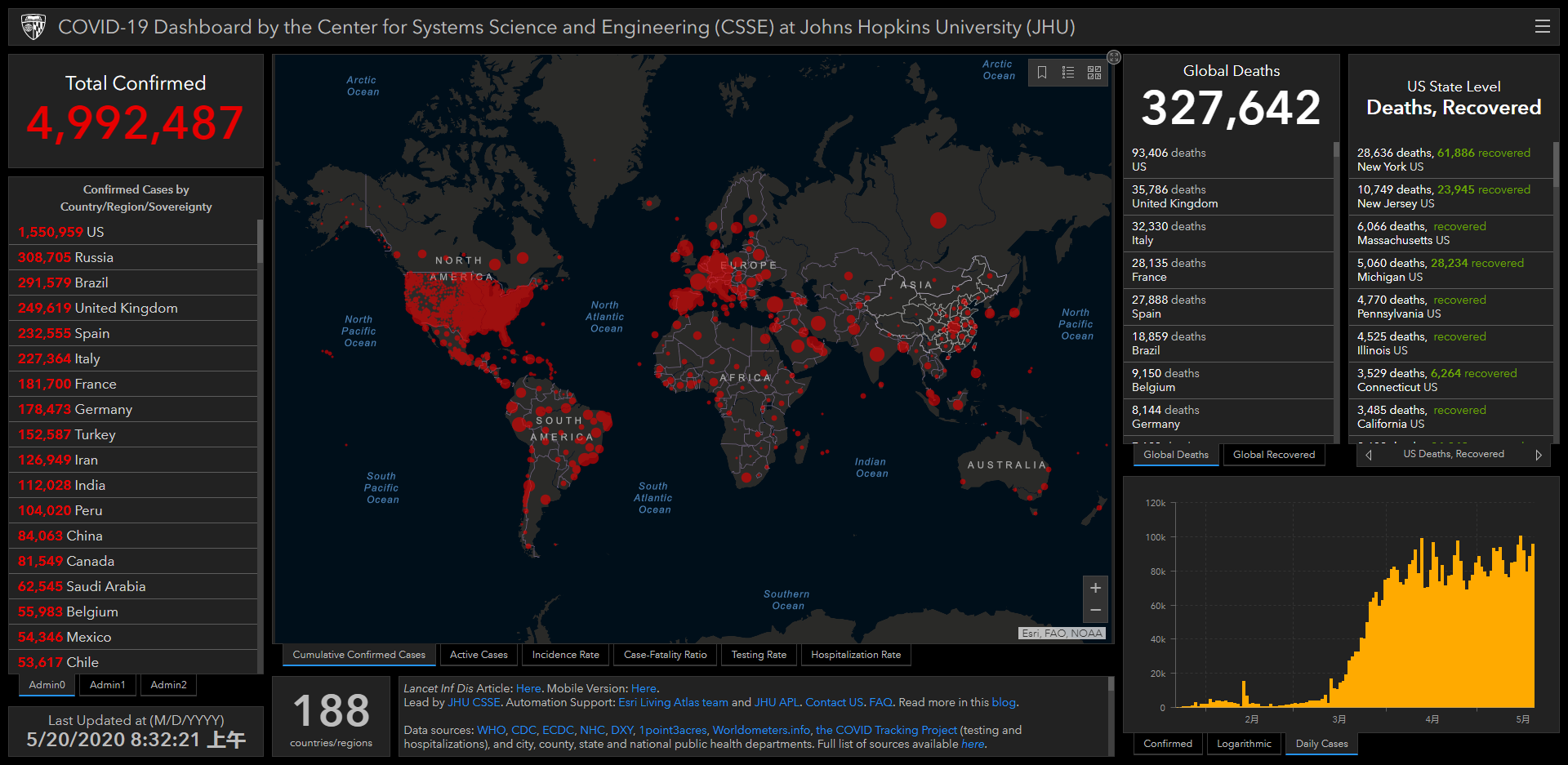Zoom in on the map
This screenshot has width=1568, height=765.
(x=1095, y=588)
